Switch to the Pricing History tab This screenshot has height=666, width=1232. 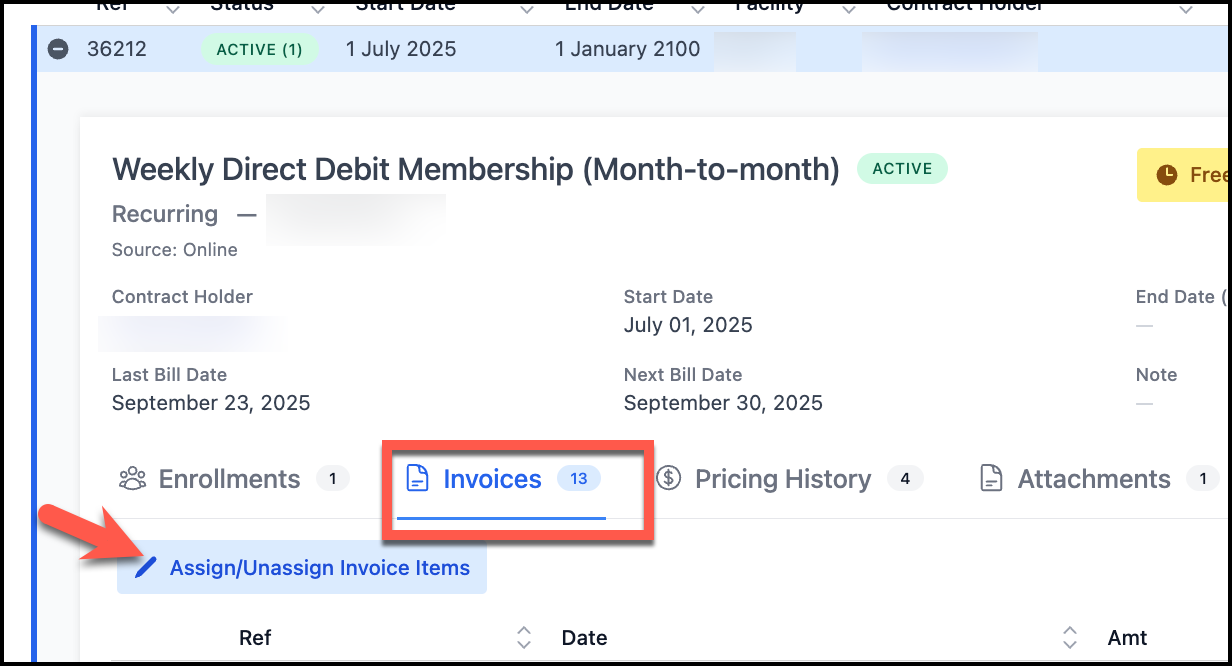click(783, 479)
